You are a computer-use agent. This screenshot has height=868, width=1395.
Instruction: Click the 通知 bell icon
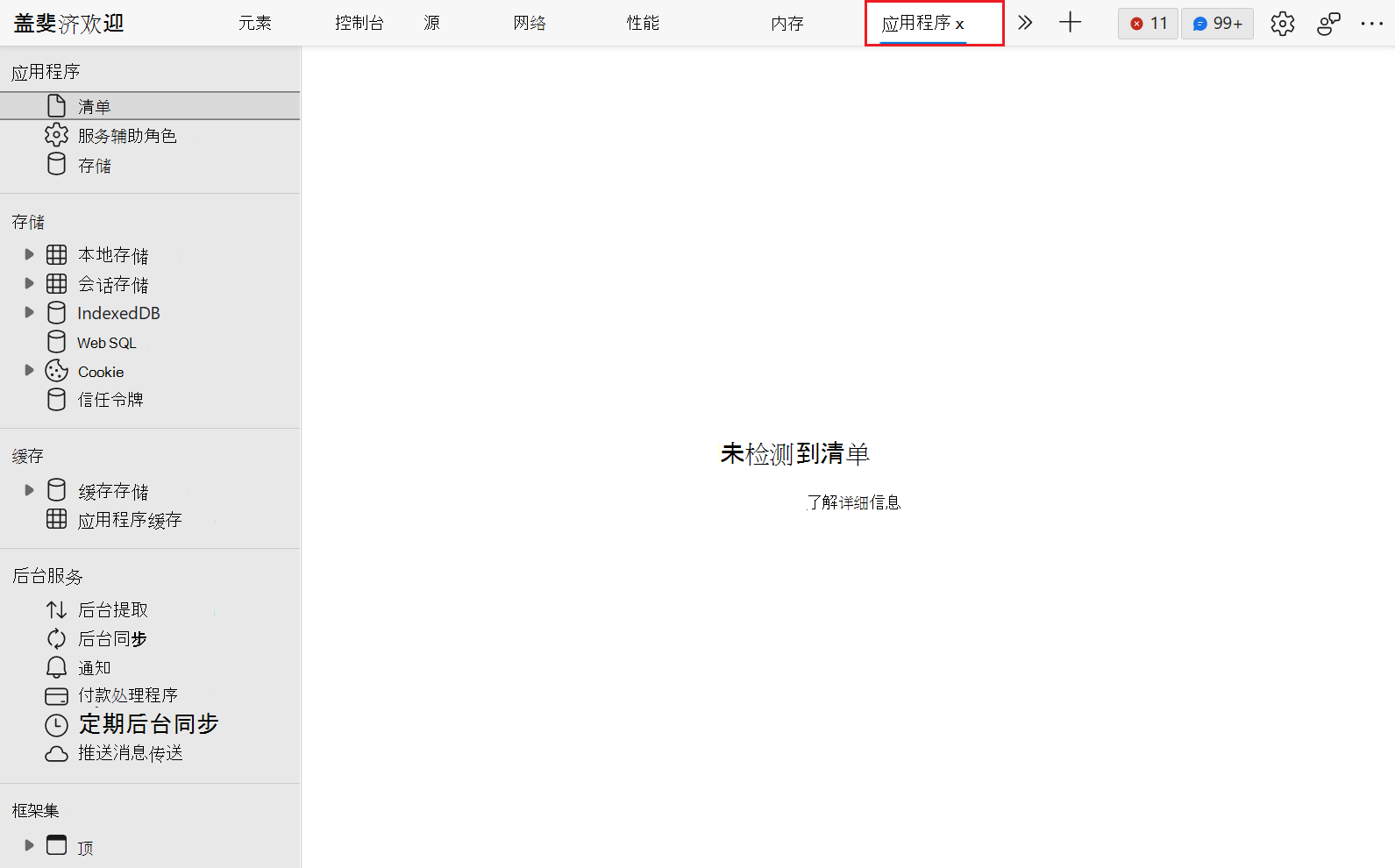[56, 667]
